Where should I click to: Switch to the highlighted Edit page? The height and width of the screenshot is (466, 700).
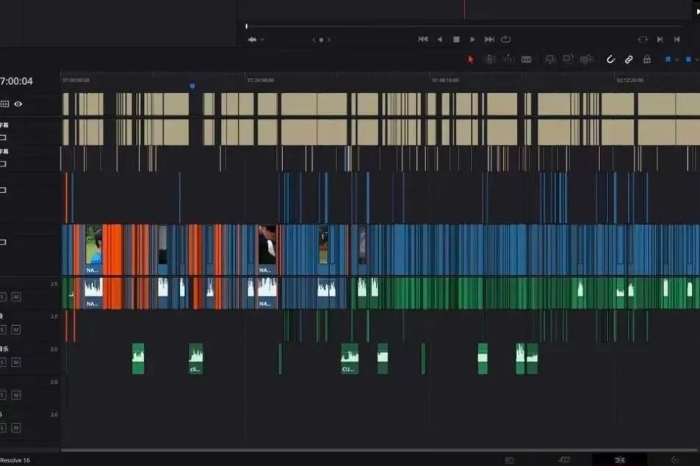tap(620, 460)
